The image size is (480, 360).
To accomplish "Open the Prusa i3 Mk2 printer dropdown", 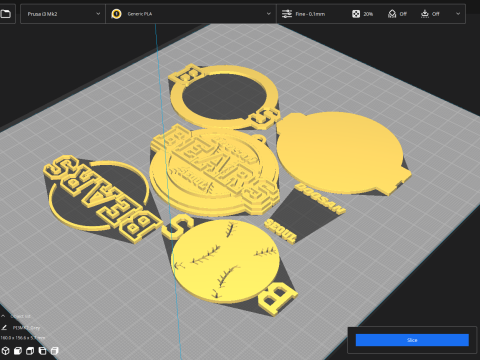I will pos(63,14).
